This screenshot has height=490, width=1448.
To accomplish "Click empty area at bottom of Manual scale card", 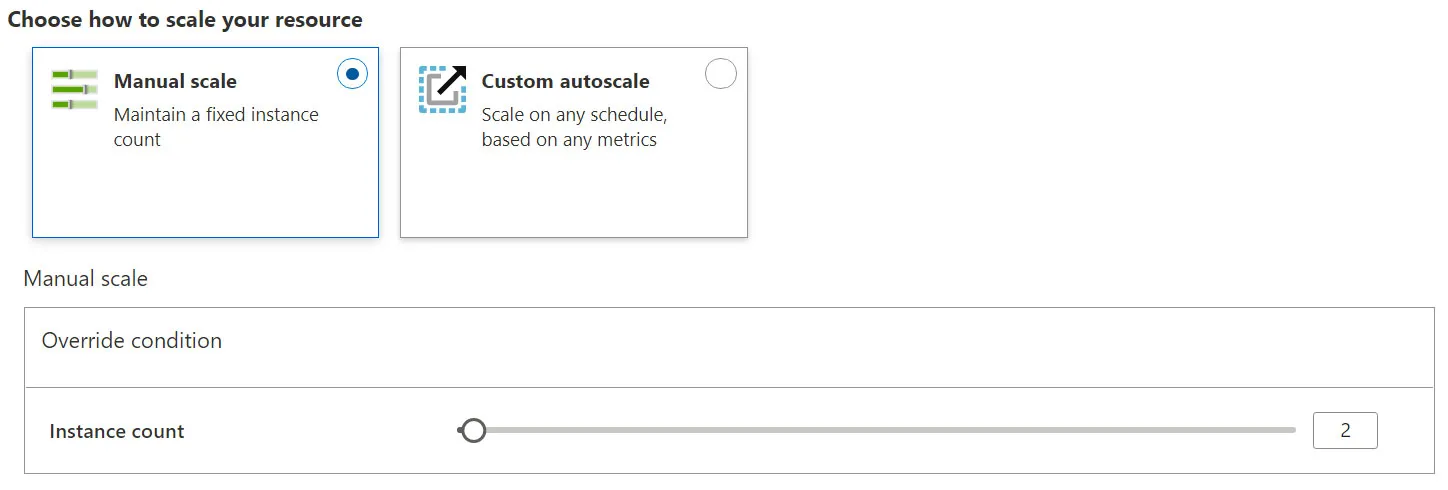I will (205, 200).
